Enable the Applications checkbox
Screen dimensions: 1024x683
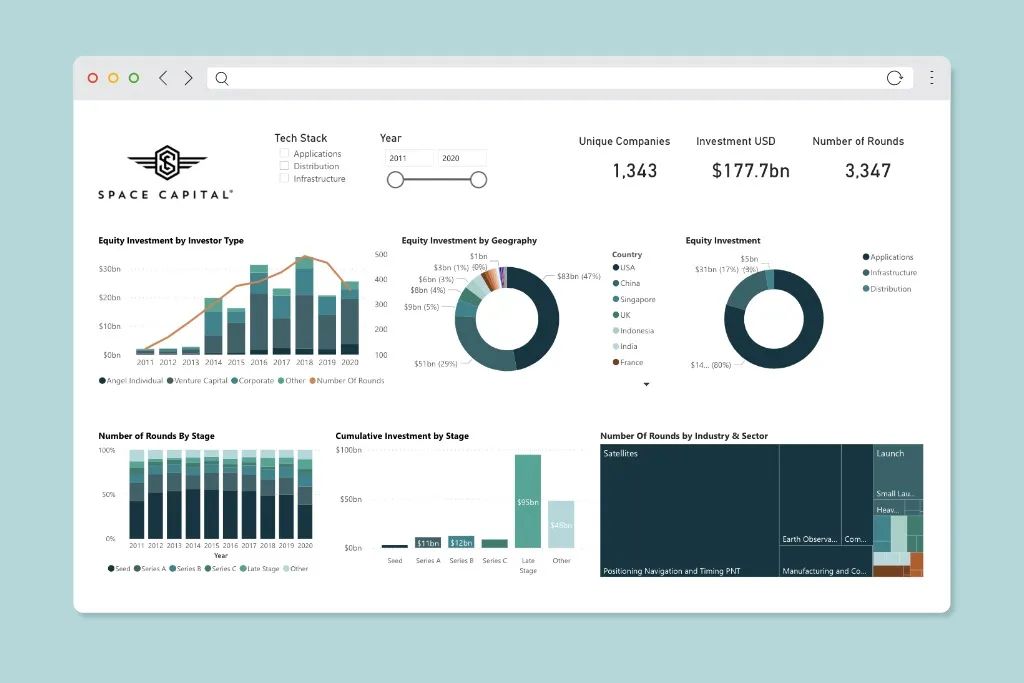[x=284, y=154]
